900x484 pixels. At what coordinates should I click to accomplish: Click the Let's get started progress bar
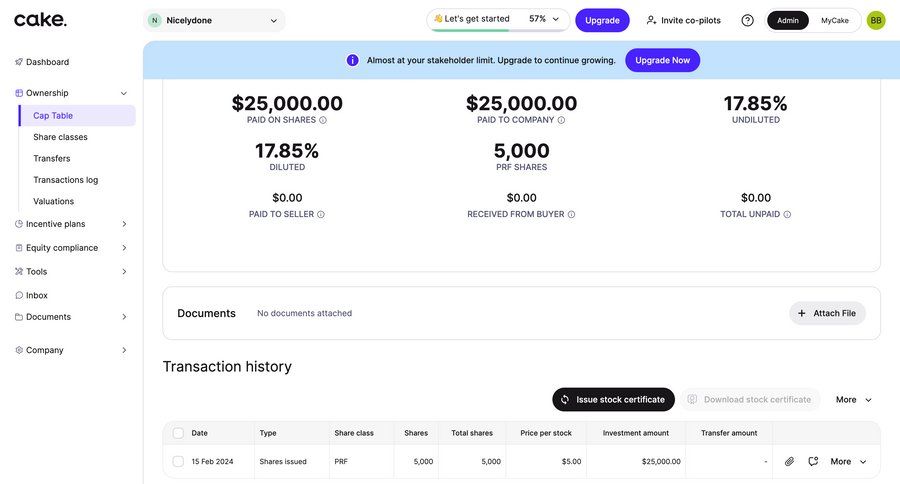pyautogui.click(x=497, y=20)
